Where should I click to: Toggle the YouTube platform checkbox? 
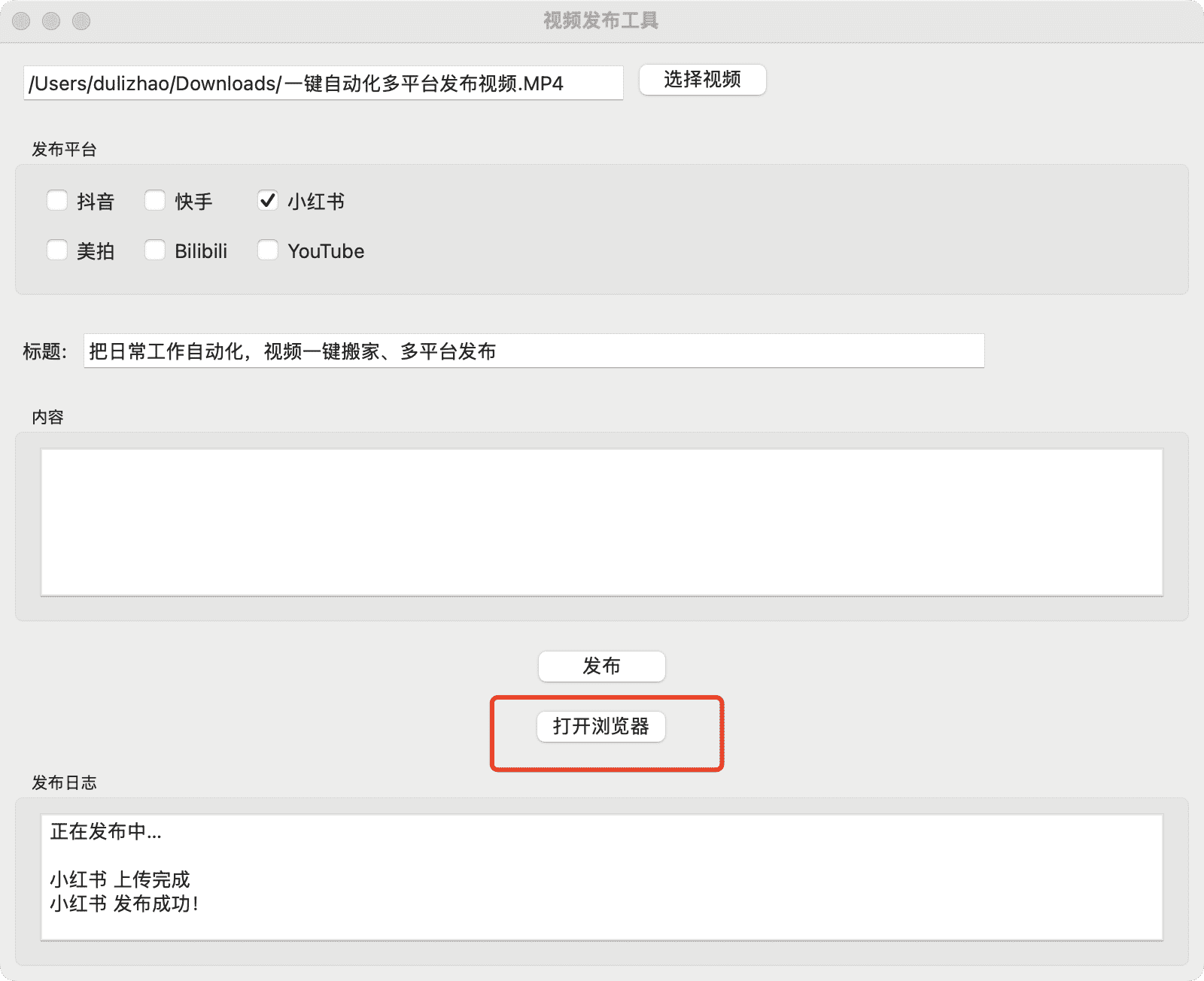coord(268,251)
